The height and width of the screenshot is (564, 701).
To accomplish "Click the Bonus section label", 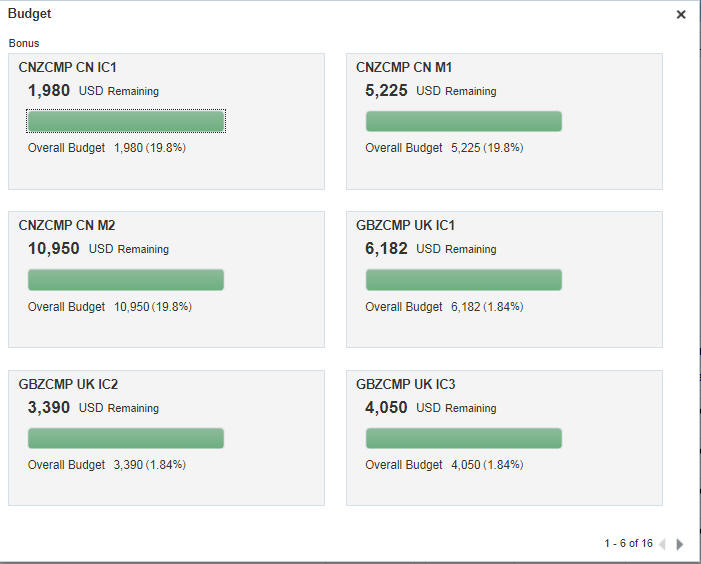I will [24, 44].
